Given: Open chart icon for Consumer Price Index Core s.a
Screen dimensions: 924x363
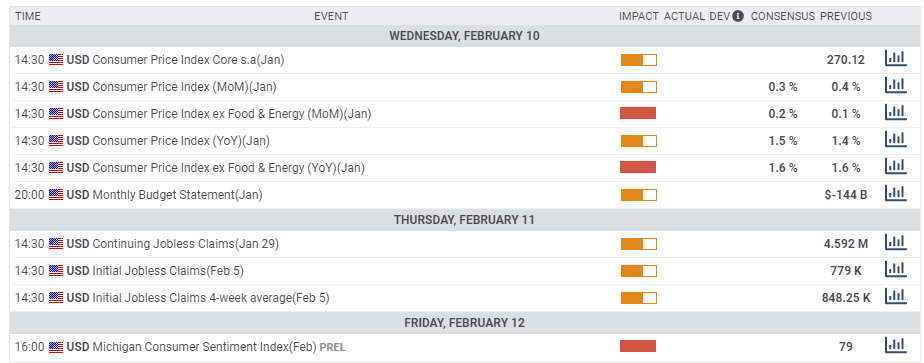Looking at the screenshot, I should [895, 58].
